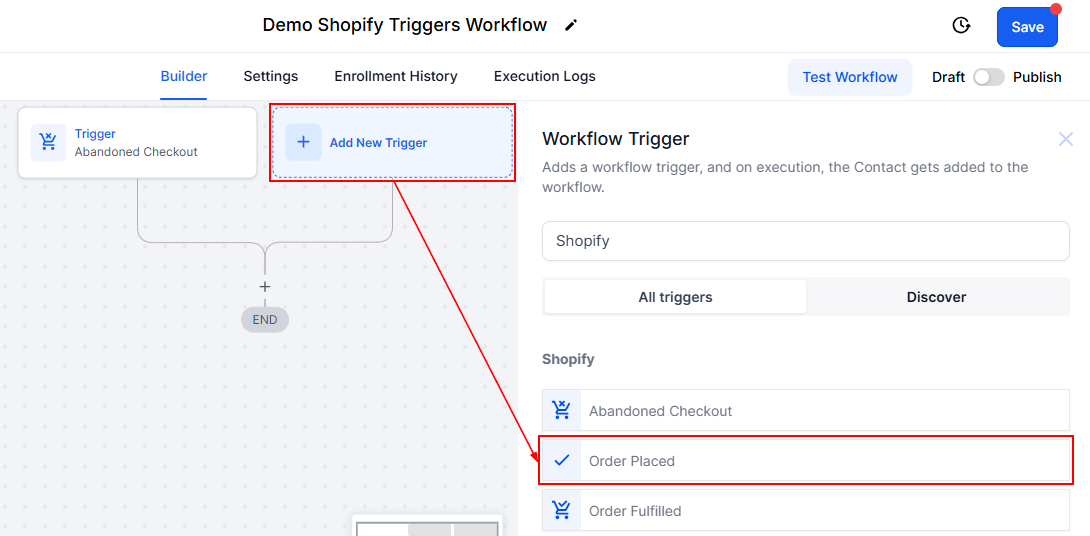The width and height of the screenshot is (1090, 536).
Task: Click the pencil icon to rename the workflow
Action: (571, 25)
